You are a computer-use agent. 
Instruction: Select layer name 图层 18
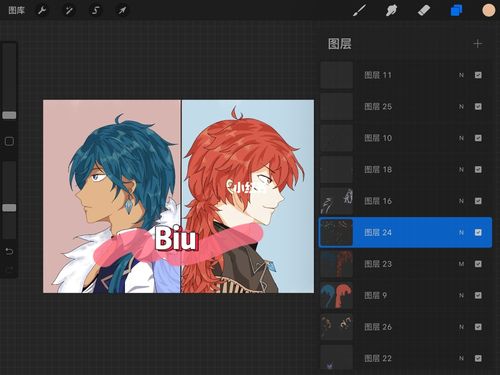[378, 169]
